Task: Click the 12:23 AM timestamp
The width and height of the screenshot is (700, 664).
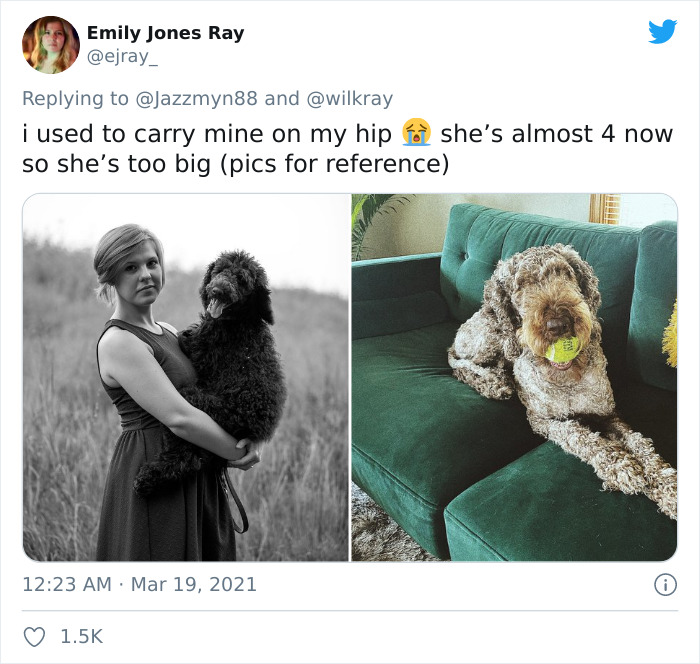Action: (x=67, y=585)
